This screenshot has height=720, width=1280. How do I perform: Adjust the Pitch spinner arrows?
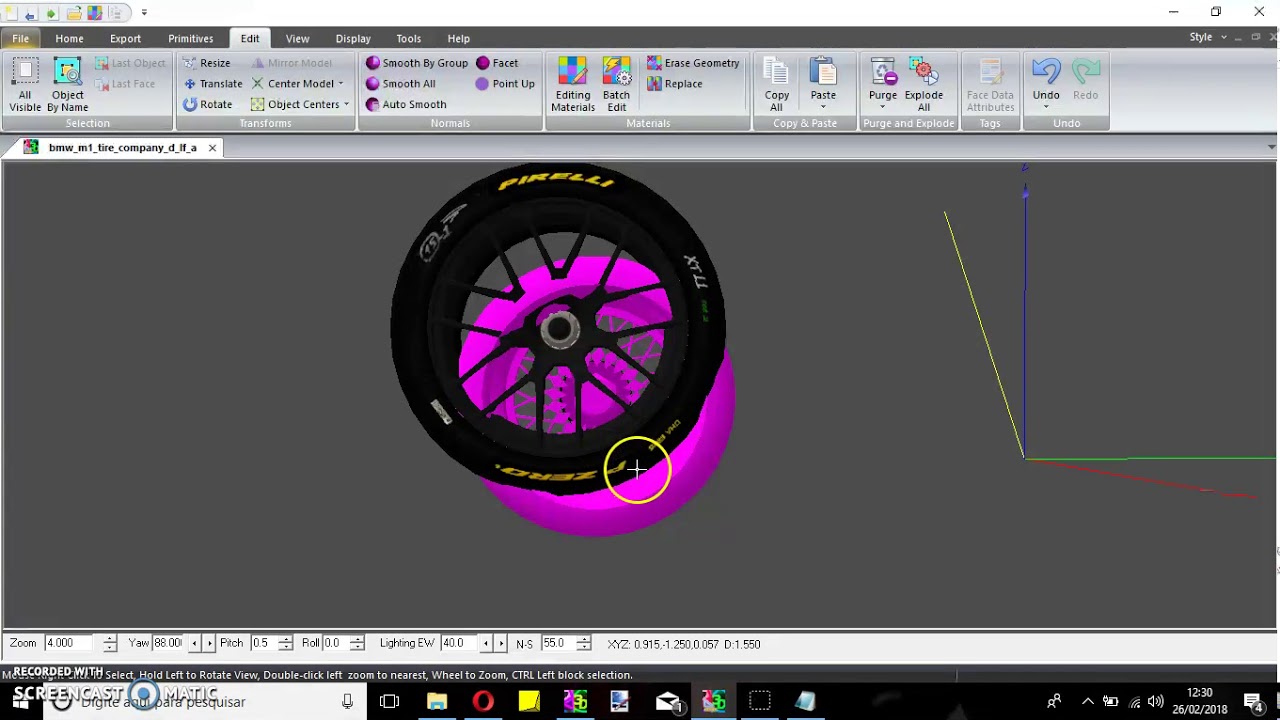pos(285,643)
